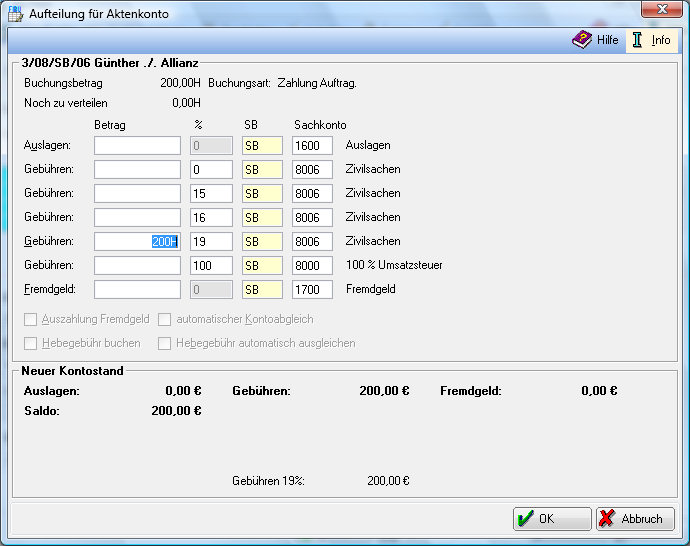Screen dimensions: 690x546
Task: Click the Aufteilung window title icon
Action: pos(16,13)
